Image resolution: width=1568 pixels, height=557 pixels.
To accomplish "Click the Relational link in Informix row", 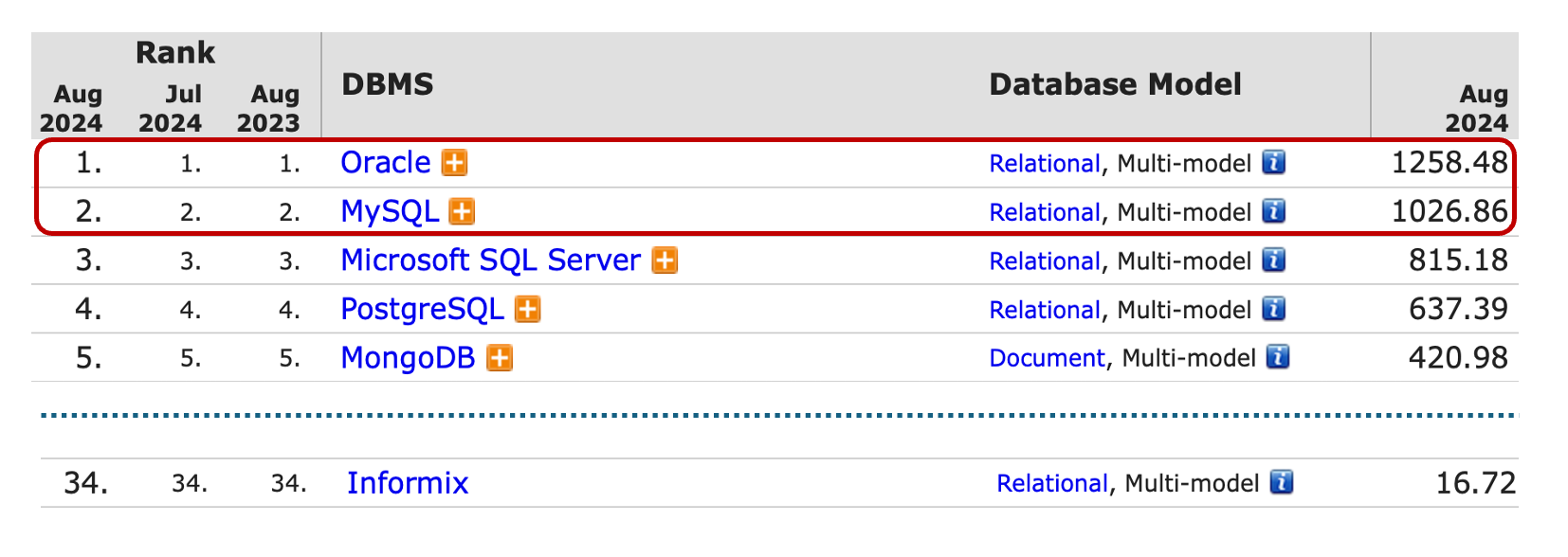I will 1051,483.
